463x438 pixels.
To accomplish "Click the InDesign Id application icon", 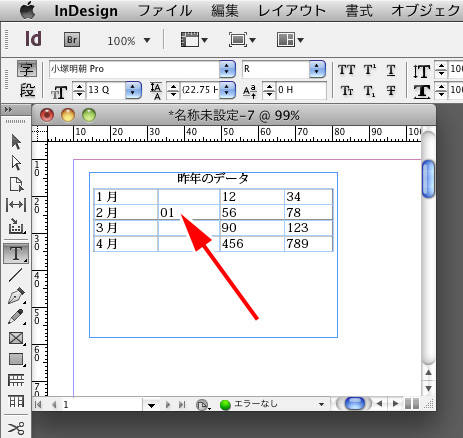I will [x=33, y=39].
